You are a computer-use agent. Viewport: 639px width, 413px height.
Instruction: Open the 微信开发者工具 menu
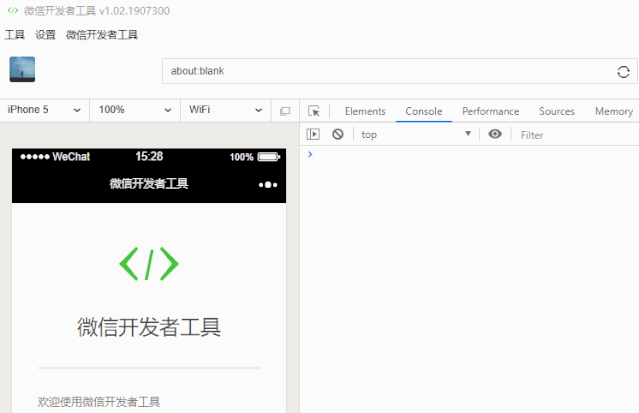click(102, 35)
